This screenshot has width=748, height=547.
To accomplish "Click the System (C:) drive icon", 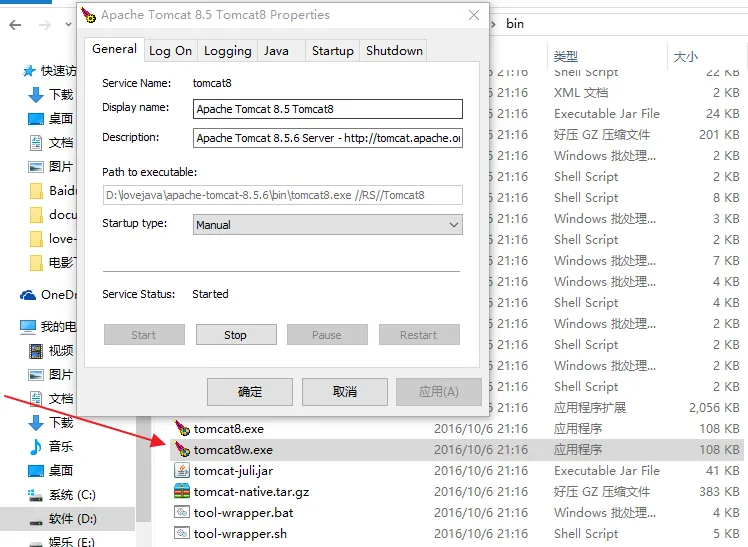I will click(35, 495).
